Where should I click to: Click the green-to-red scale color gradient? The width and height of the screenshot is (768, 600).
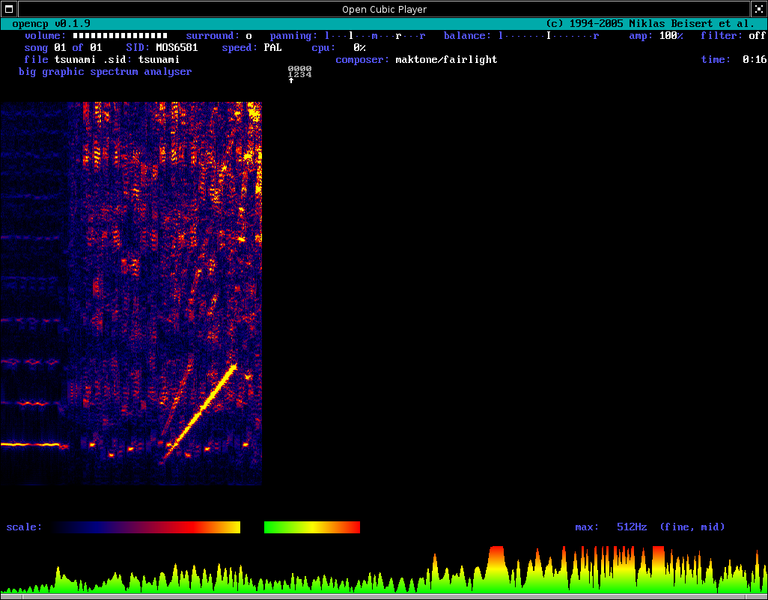point(312,527)
